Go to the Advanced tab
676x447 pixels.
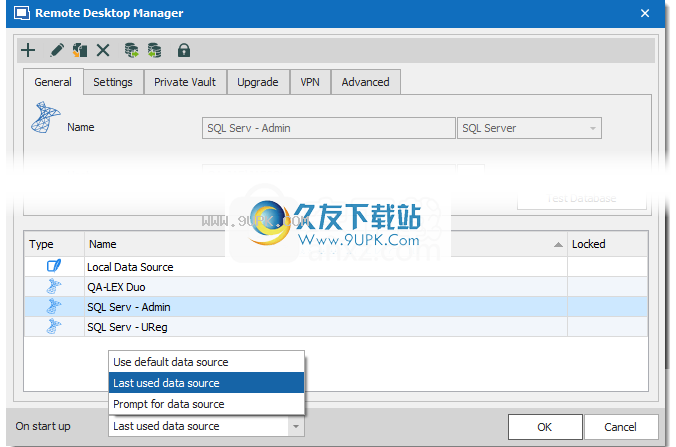click(x=366, y=82)
